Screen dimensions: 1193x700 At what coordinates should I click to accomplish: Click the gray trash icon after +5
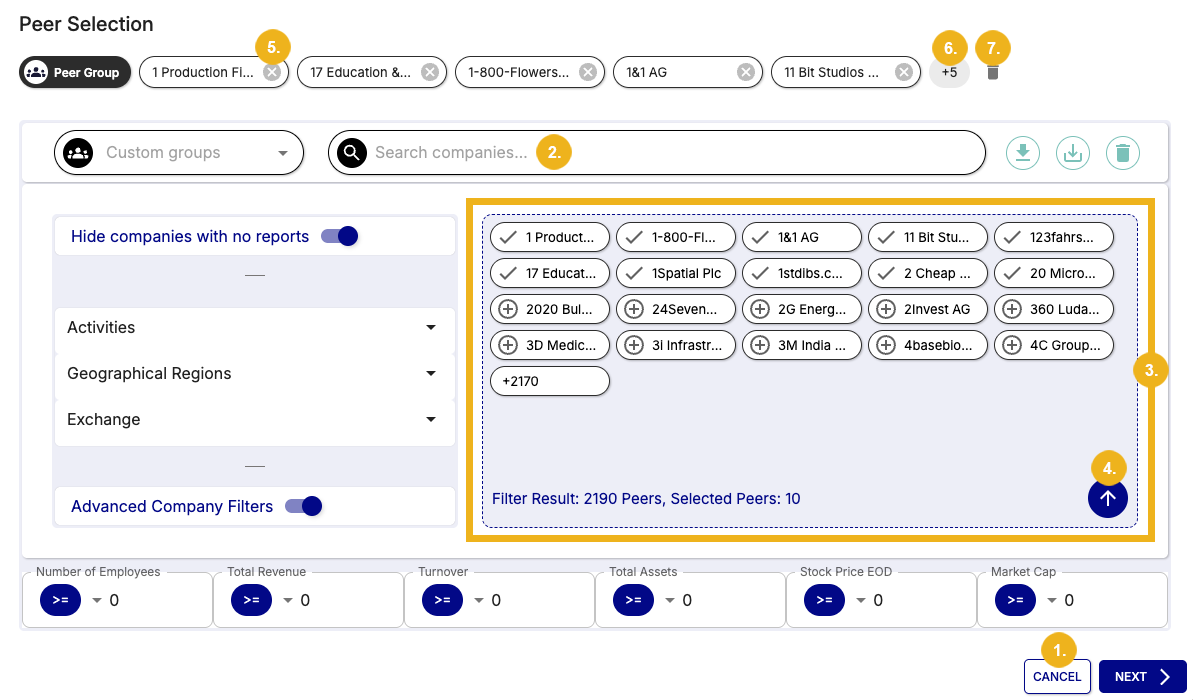pyautogui.click(x=992, y=72)
